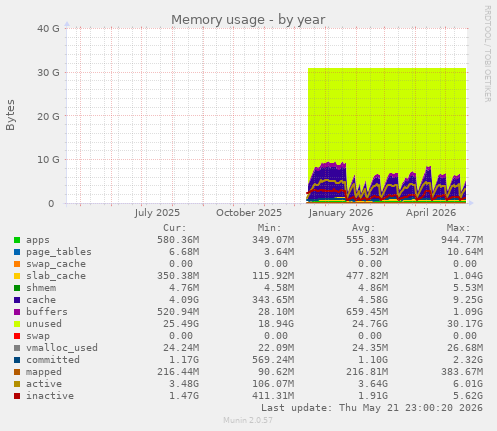Click the 'Last update' timestamp line

pyautogui.click(x=372, y=408)
